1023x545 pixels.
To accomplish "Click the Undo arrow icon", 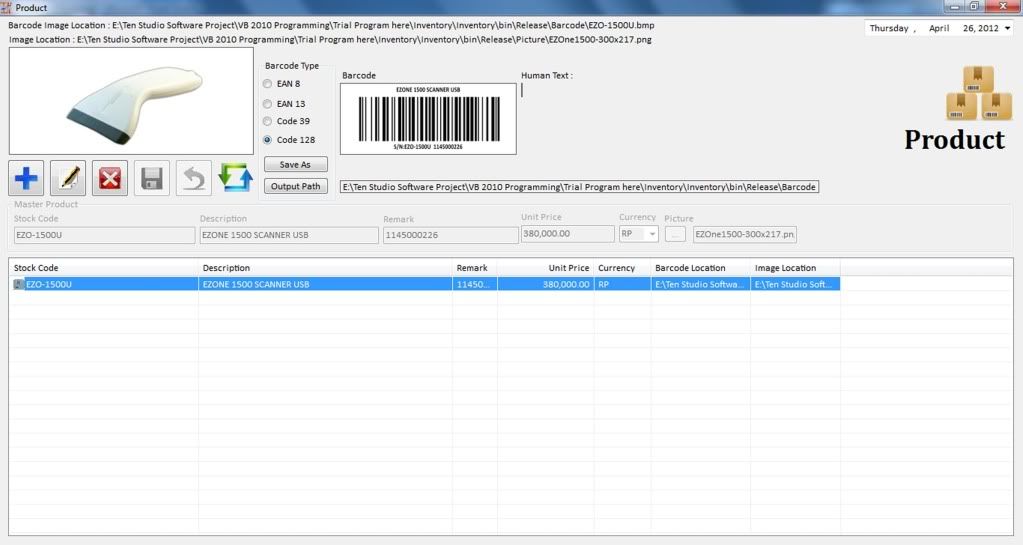I will point(194,178).
